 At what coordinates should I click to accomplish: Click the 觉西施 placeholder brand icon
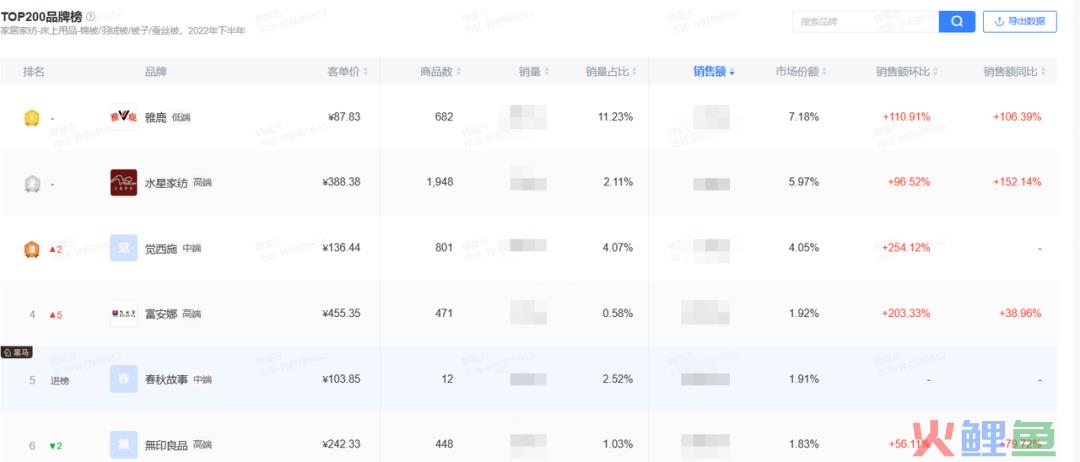[123, 249]
